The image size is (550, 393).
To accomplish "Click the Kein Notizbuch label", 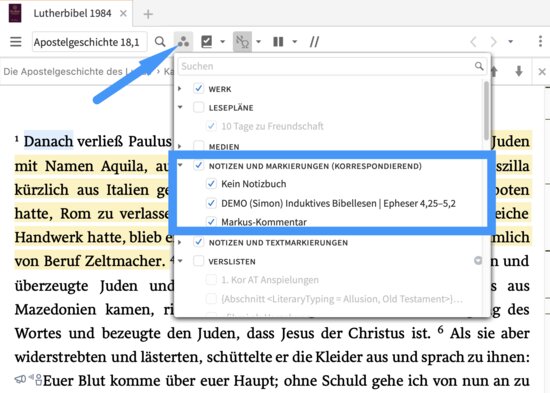I will click(254, 184).
